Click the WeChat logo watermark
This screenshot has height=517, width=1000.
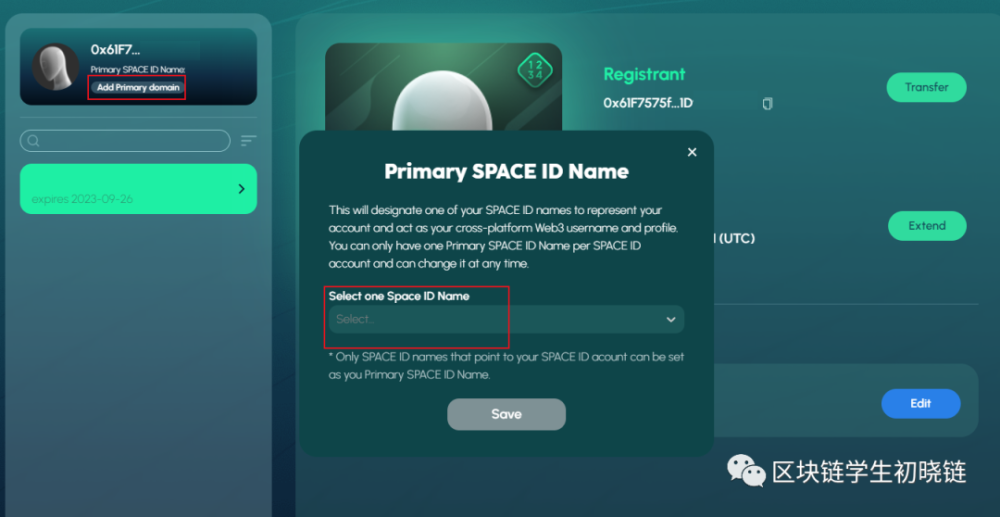coord(746,470)
